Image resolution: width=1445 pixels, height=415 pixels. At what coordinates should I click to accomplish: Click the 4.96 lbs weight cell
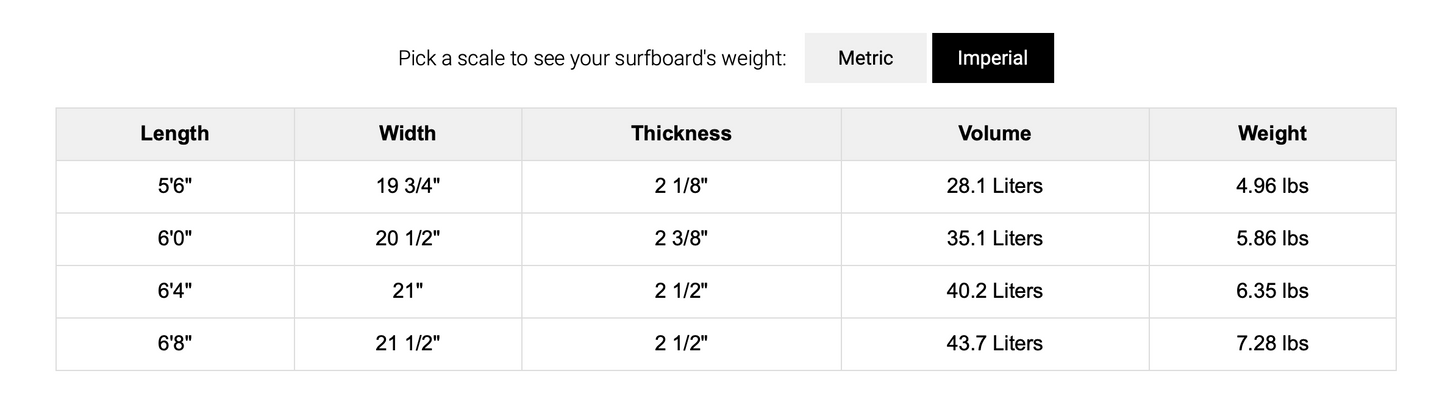(1272, 187)
